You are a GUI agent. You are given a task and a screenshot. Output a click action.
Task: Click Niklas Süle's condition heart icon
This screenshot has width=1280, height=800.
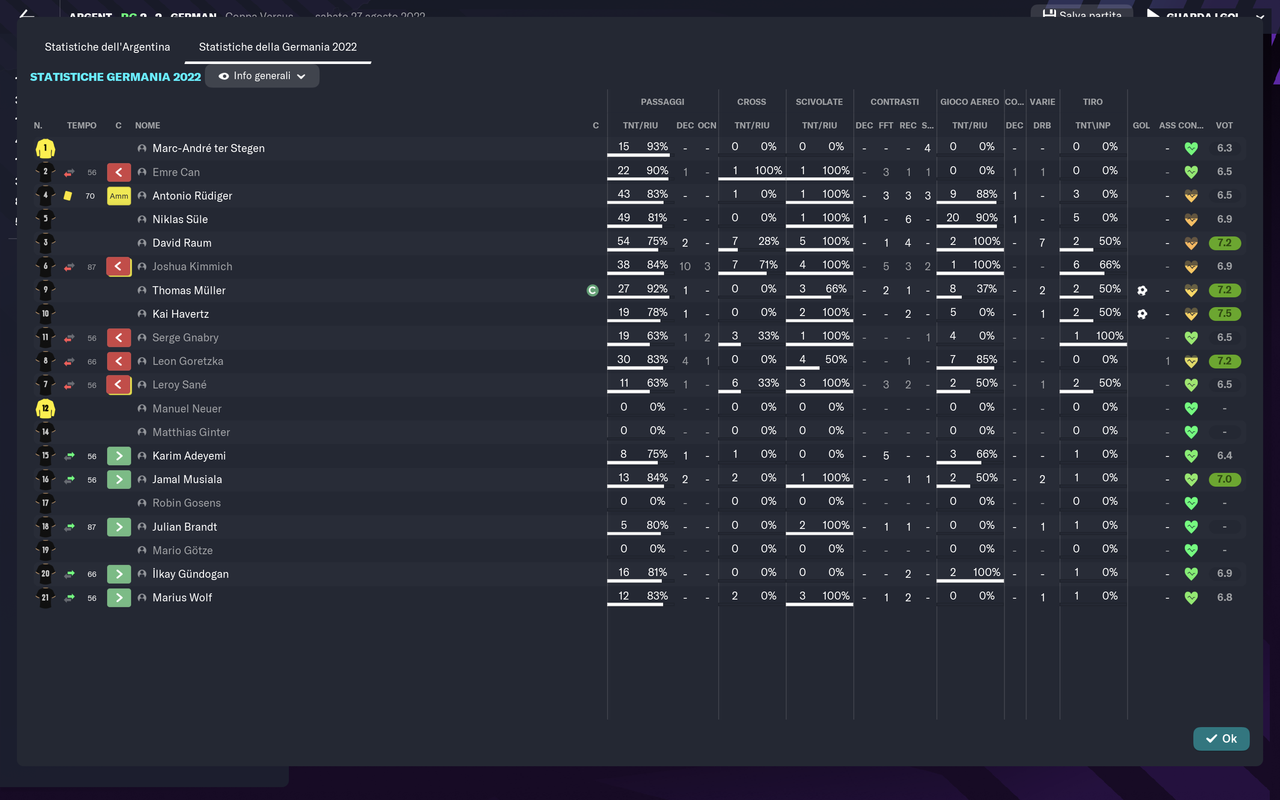coord(1191,219)
